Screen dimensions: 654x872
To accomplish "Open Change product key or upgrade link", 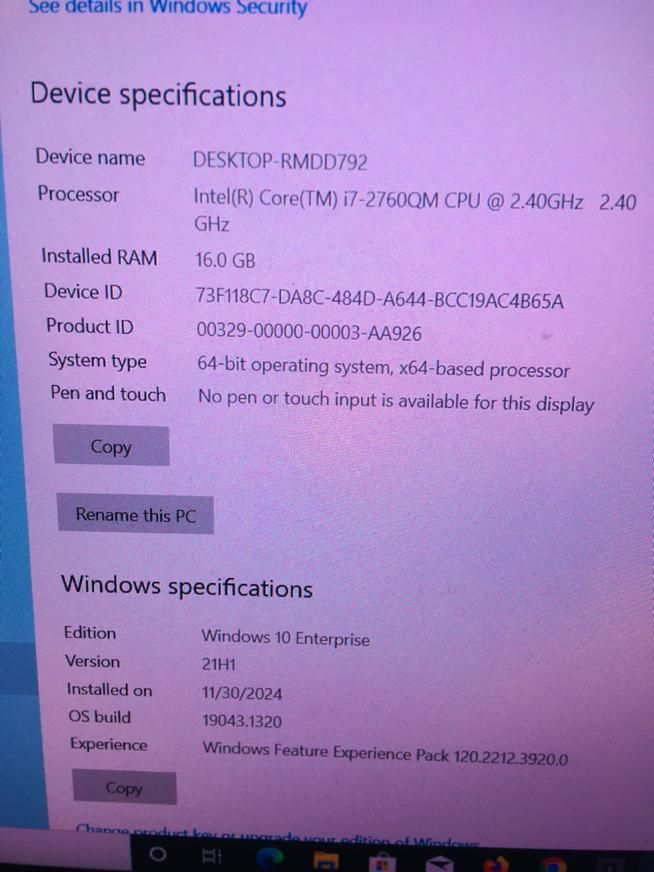I will pos(276,838).
